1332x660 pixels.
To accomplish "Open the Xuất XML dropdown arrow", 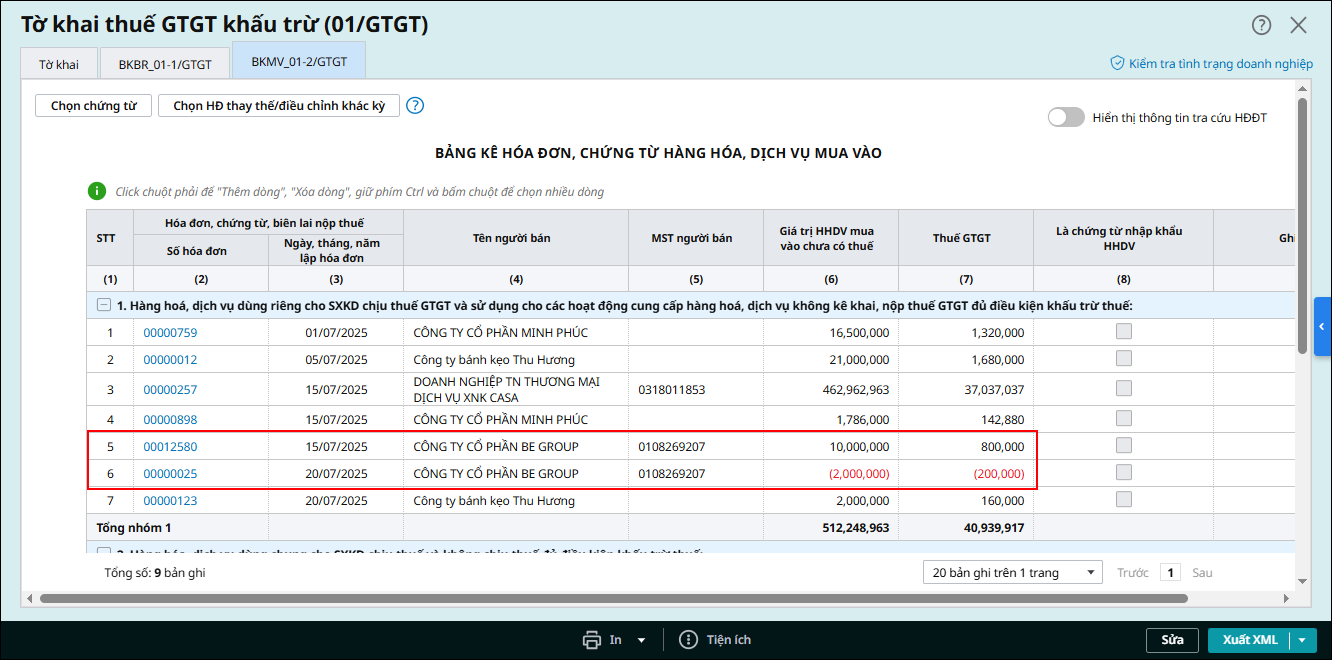I will coord(1303,640).
